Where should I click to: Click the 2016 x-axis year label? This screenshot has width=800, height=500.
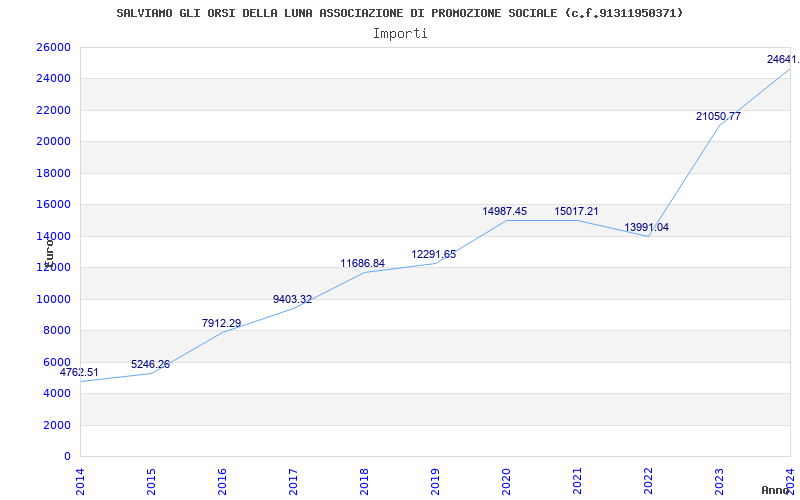tap(222, 481)
